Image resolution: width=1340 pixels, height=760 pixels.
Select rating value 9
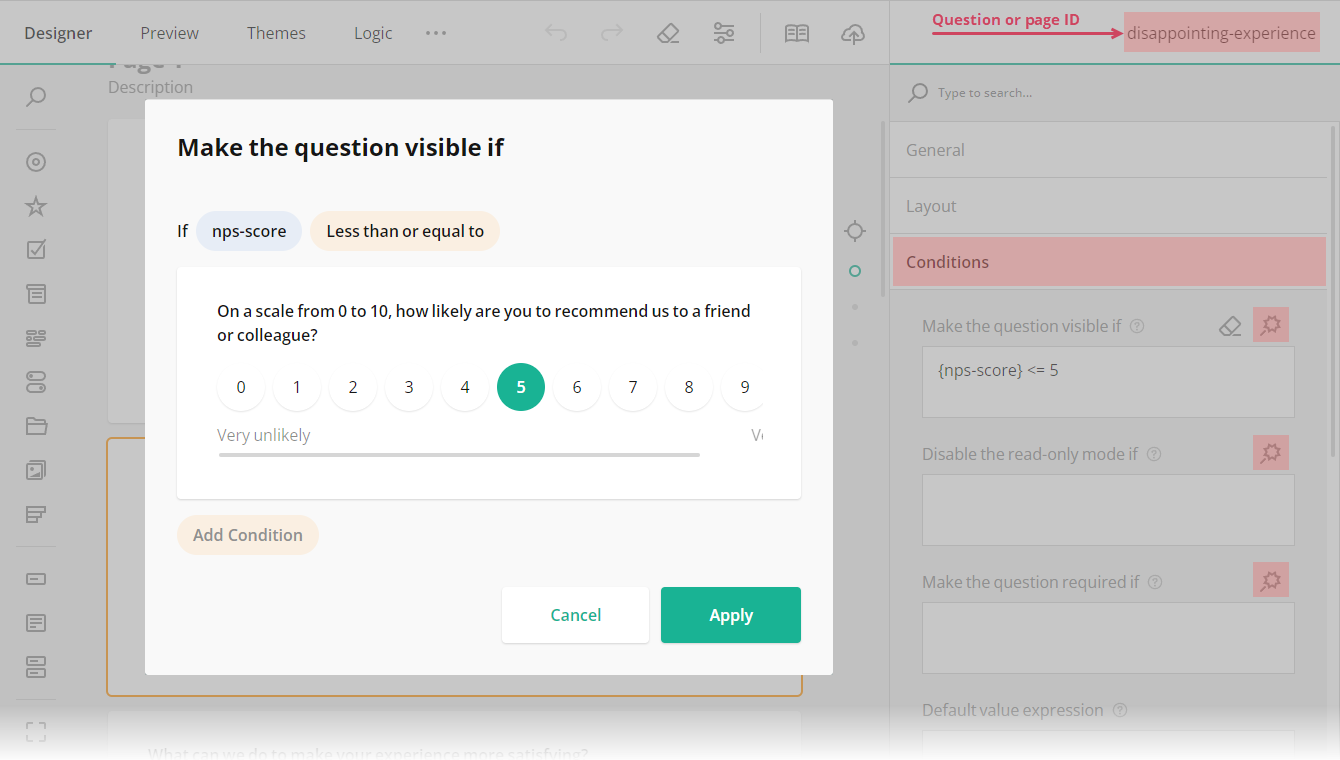tap(745, 387)
